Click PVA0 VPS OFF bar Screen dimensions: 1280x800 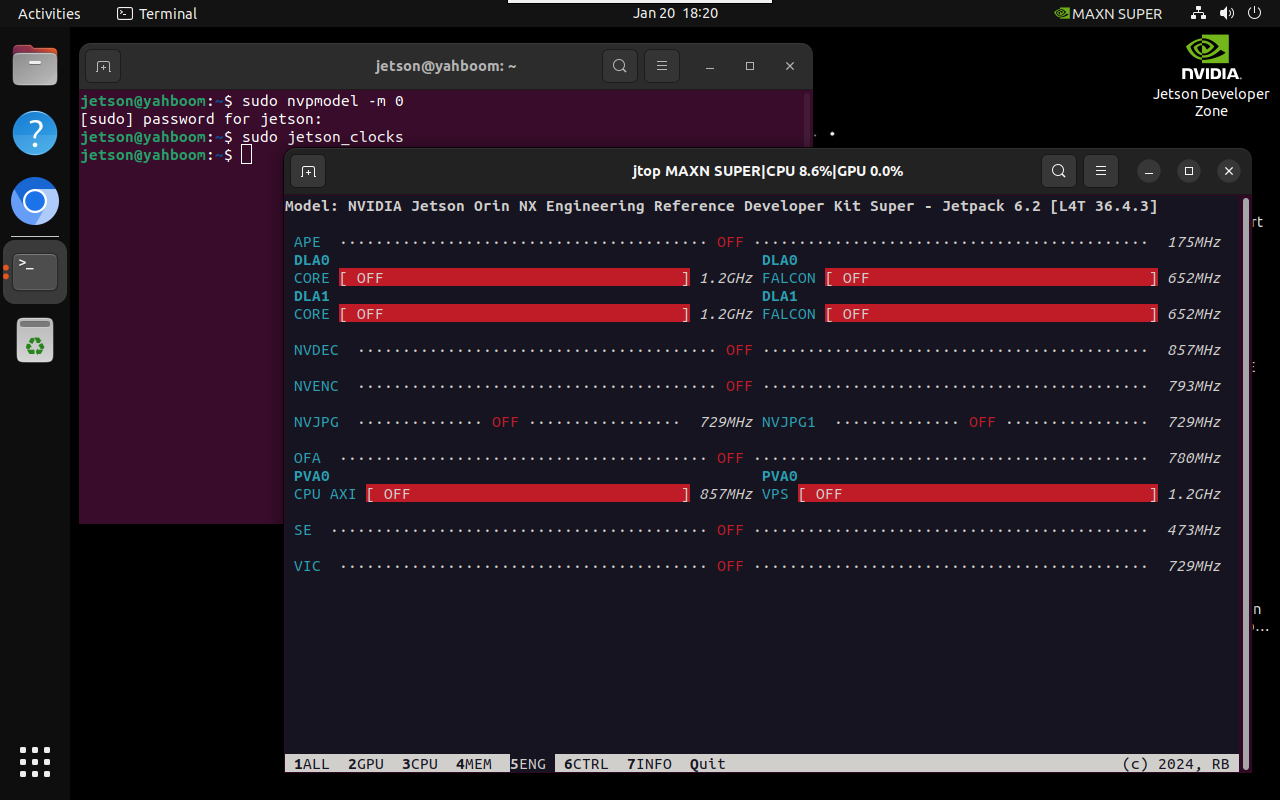click(x=978, y=494)
